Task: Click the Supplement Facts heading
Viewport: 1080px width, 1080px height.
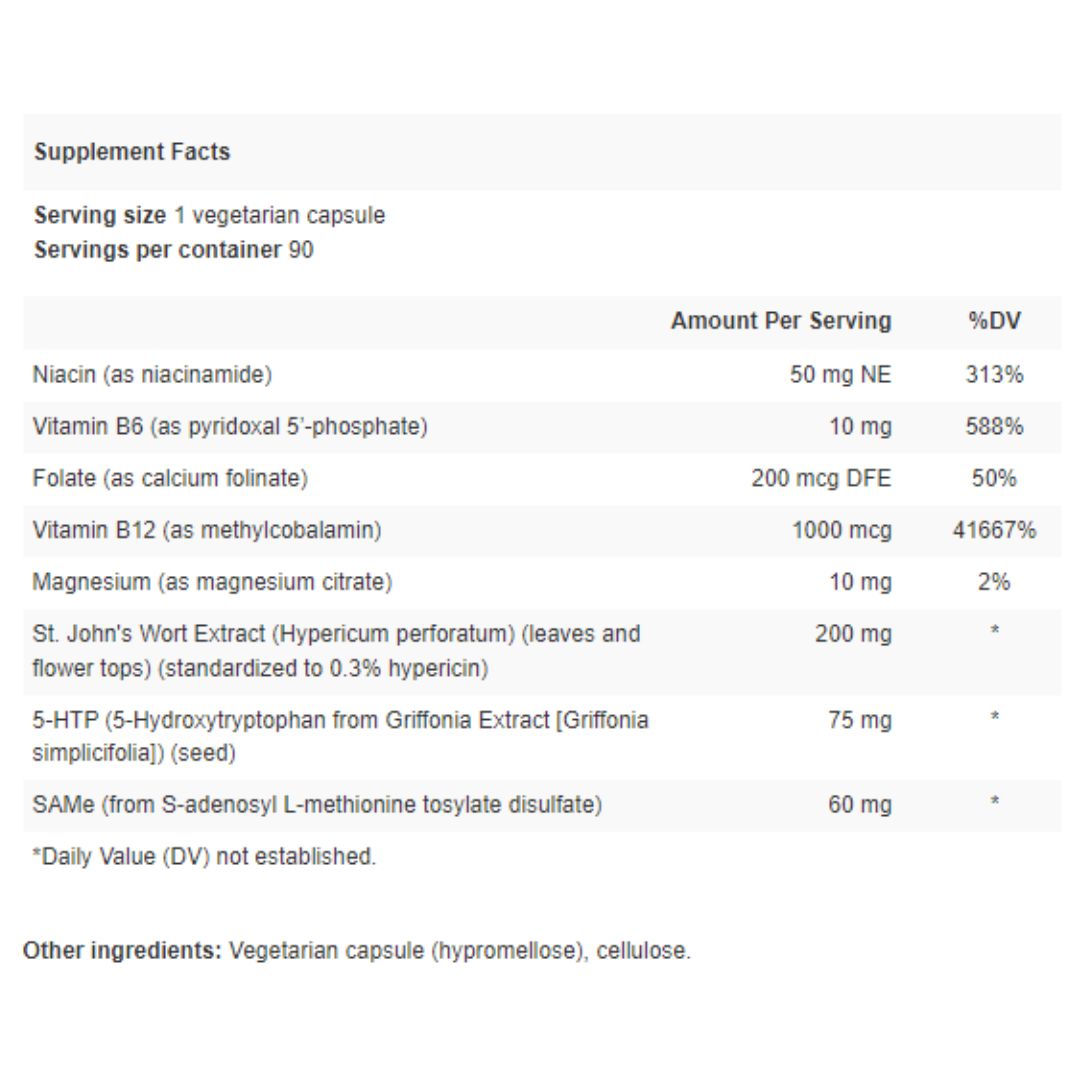Action: 132,152
